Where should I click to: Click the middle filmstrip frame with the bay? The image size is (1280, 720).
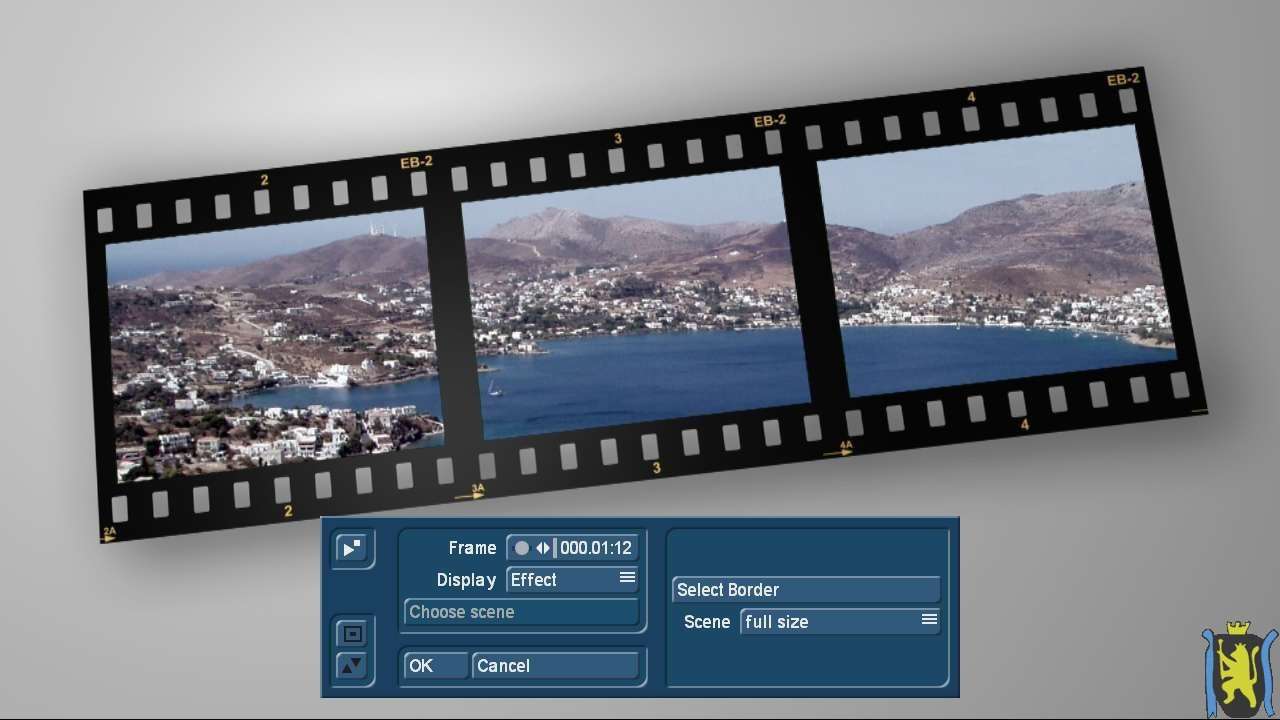[x=635, y=305]
